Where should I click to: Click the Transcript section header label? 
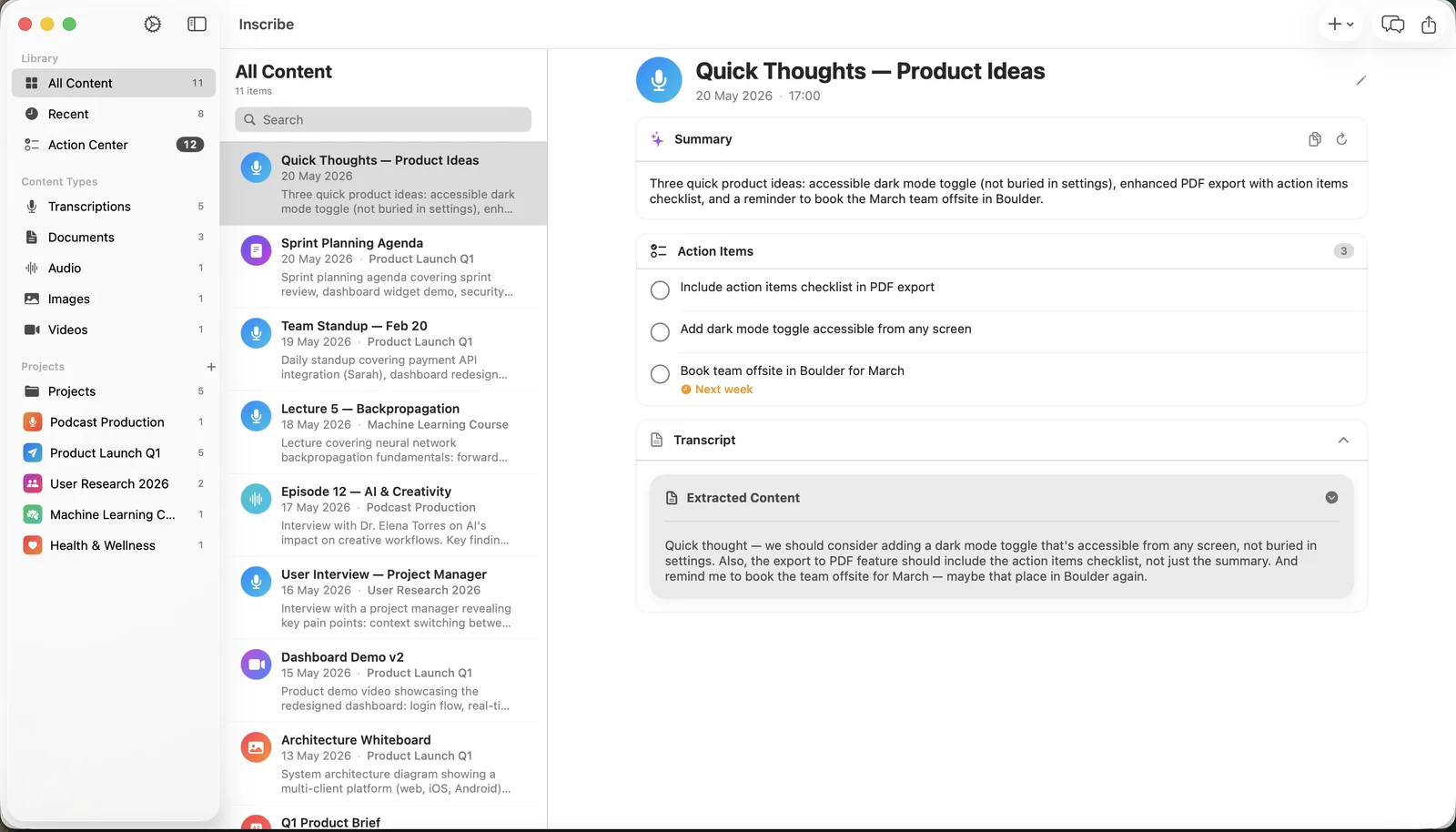pyautogui.click(x=704, y=440)
